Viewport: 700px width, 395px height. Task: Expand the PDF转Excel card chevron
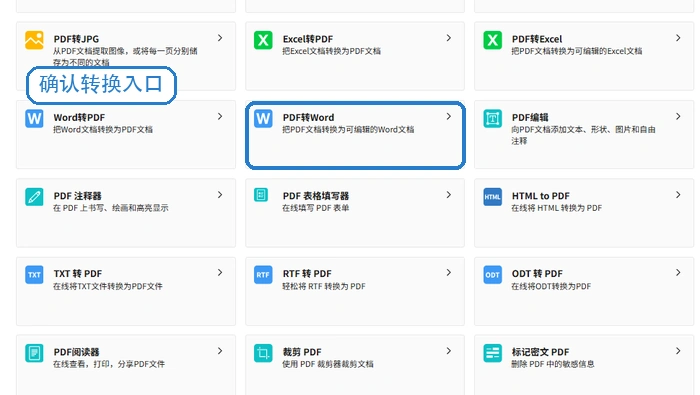click(x=678, y=38)
